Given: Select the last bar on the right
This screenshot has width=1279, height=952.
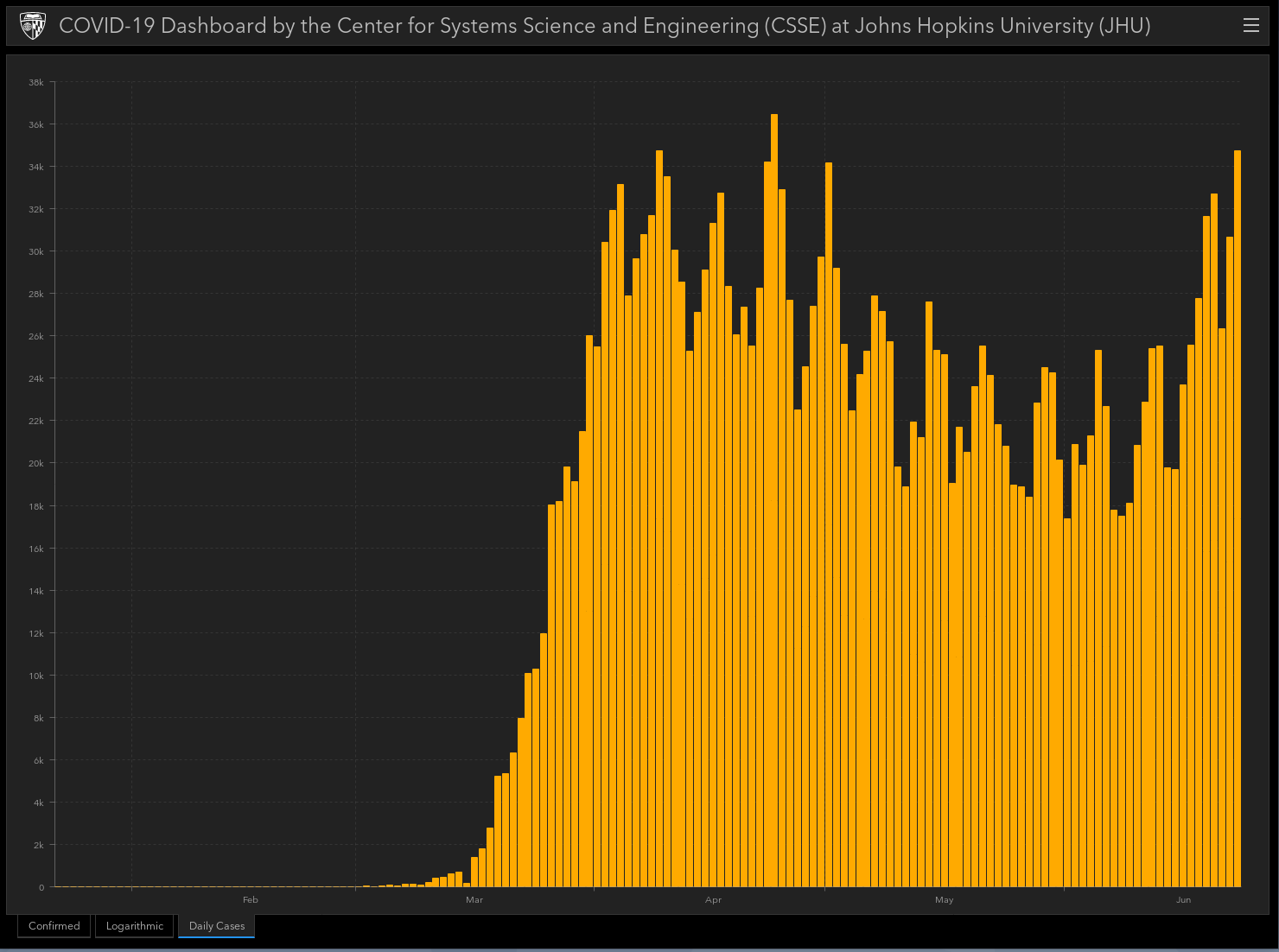Looking at the screenshot, I should pos(1238,518).
